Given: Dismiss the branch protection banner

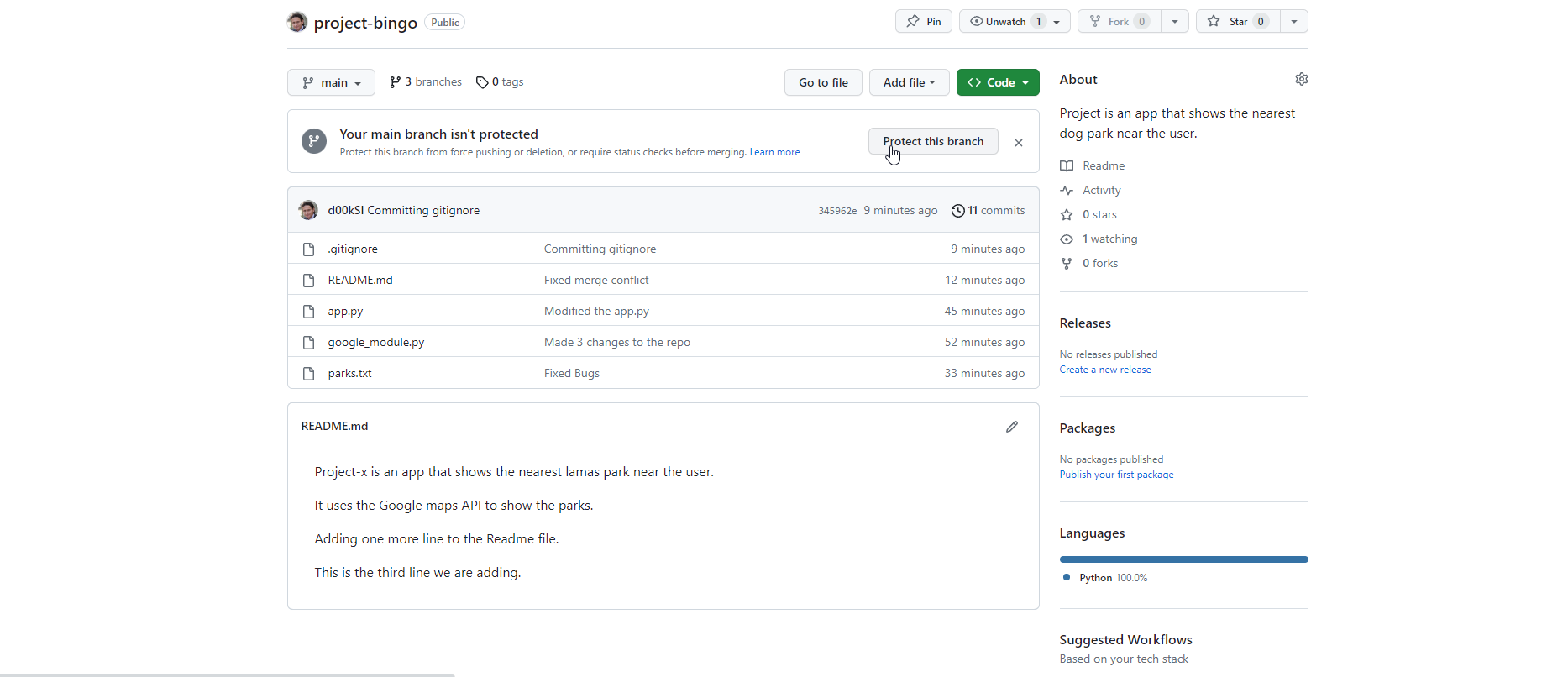Looking at the screenshot, I should pyautogui.click(x=1018, y=143).
